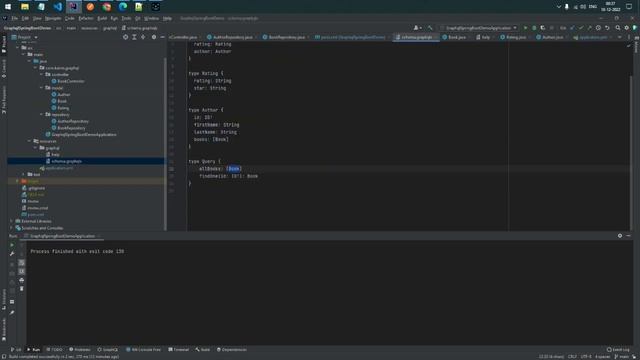
Task: Collapse the repository package folder
Action: 42,115
